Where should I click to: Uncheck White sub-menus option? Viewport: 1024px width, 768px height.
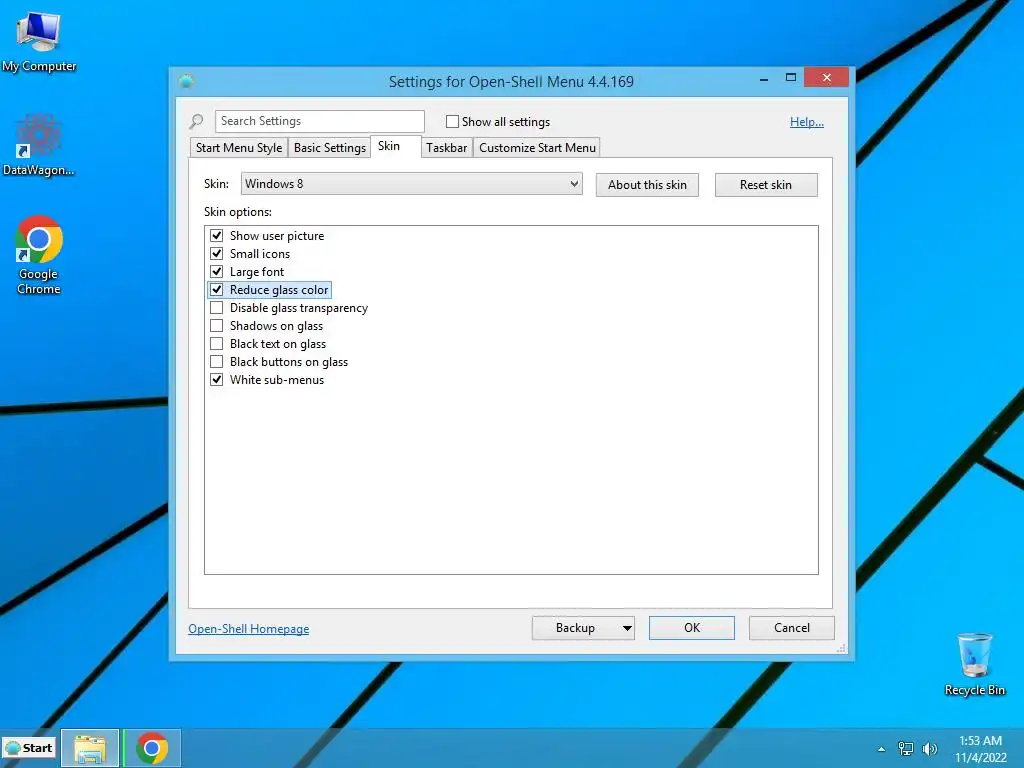(217, 379)
